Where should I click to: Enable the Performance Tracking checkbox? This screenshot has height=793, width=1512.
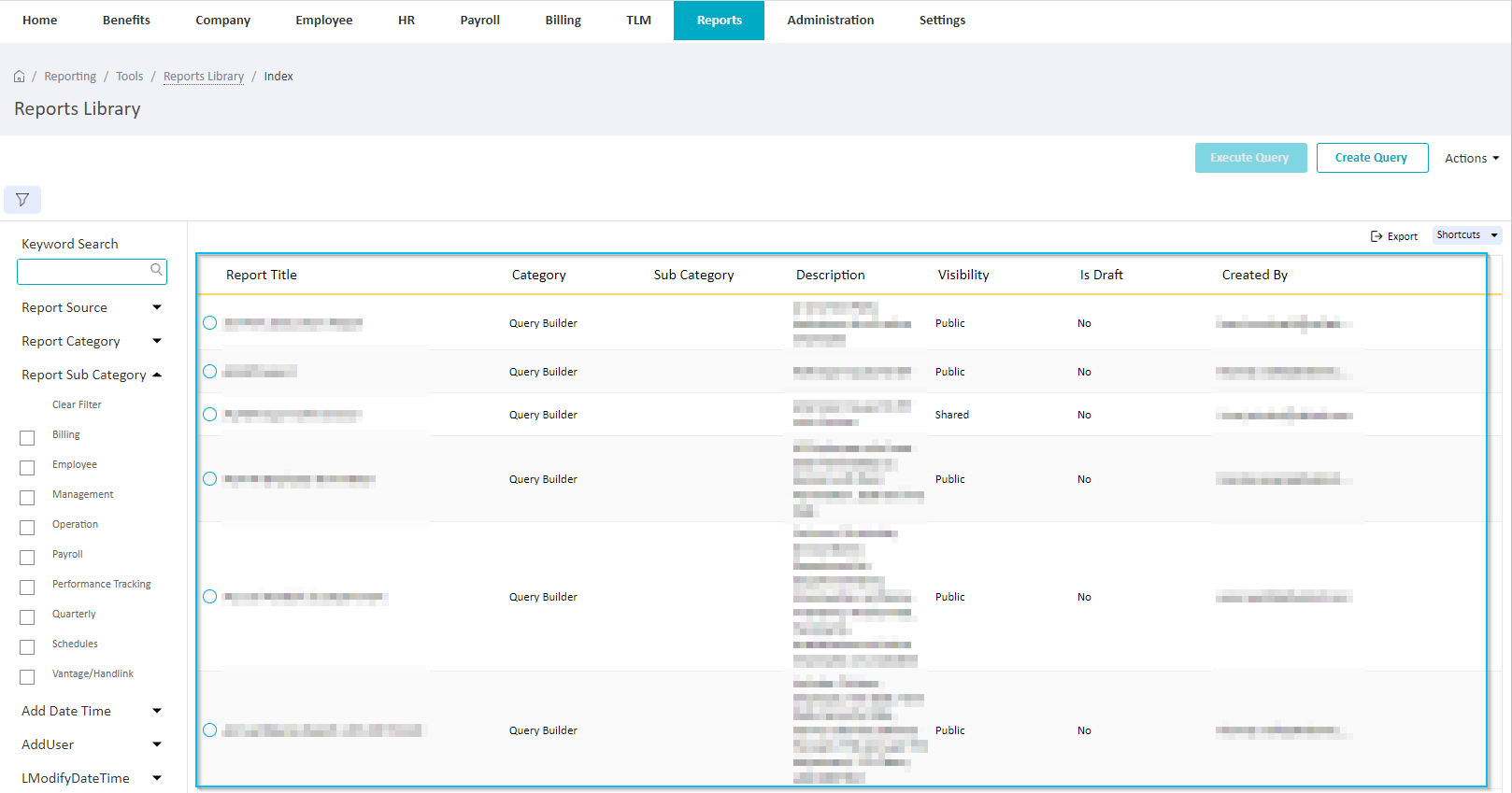point(27,588)
